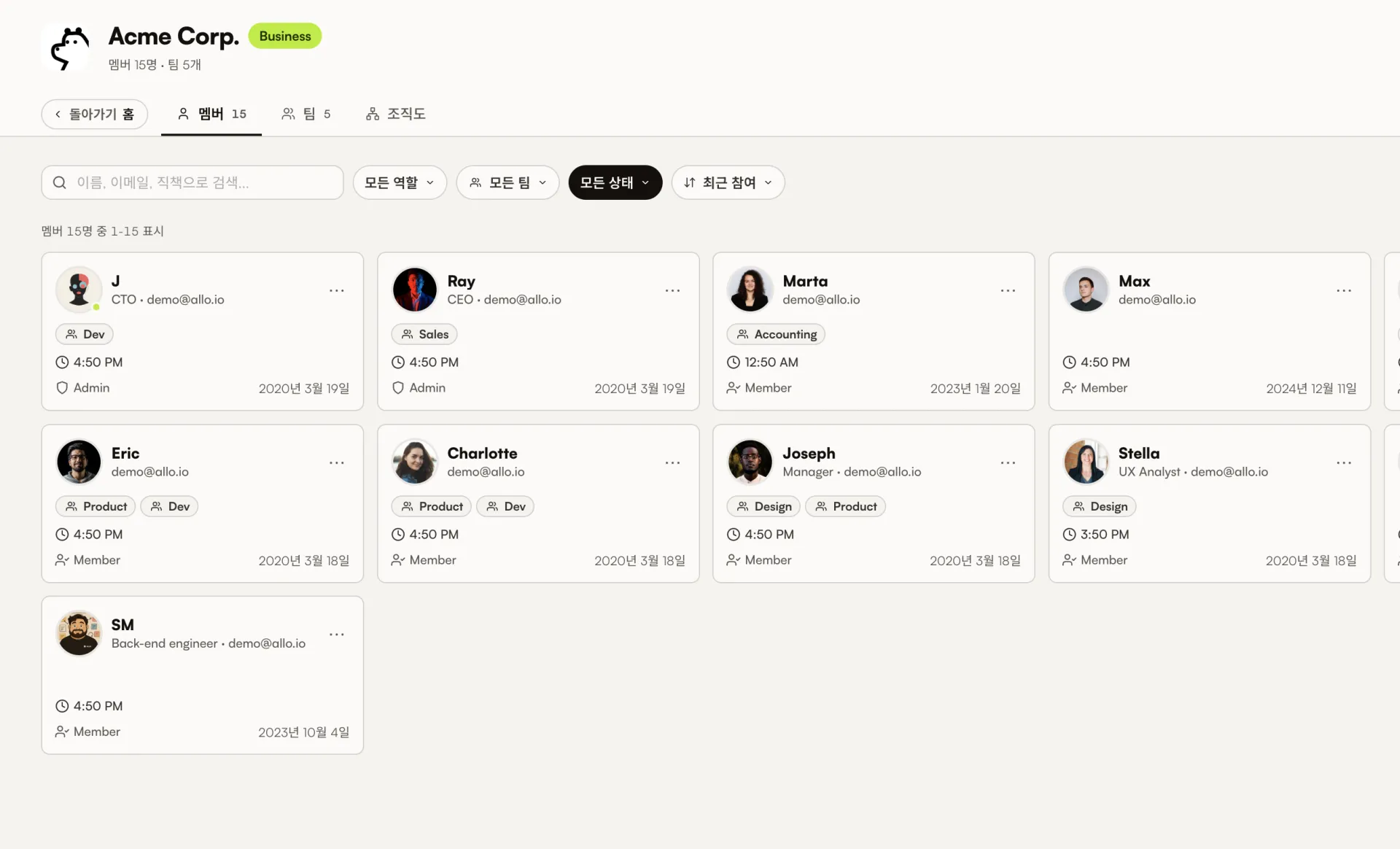The image size is (1400, 849).
Task: Click the Dev team tag on Charlotte's card
Action: [x=505, y=506]
